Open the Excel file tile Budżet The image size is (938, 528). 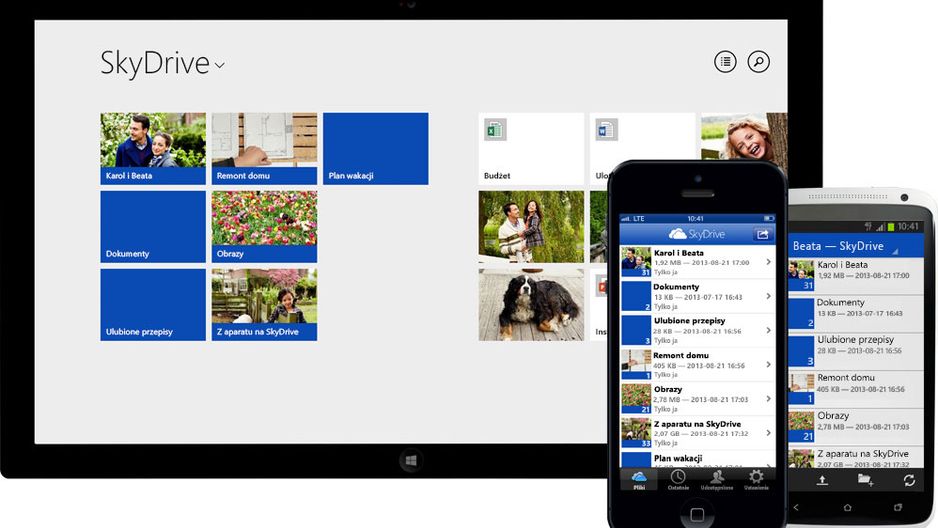coord(531,149)
